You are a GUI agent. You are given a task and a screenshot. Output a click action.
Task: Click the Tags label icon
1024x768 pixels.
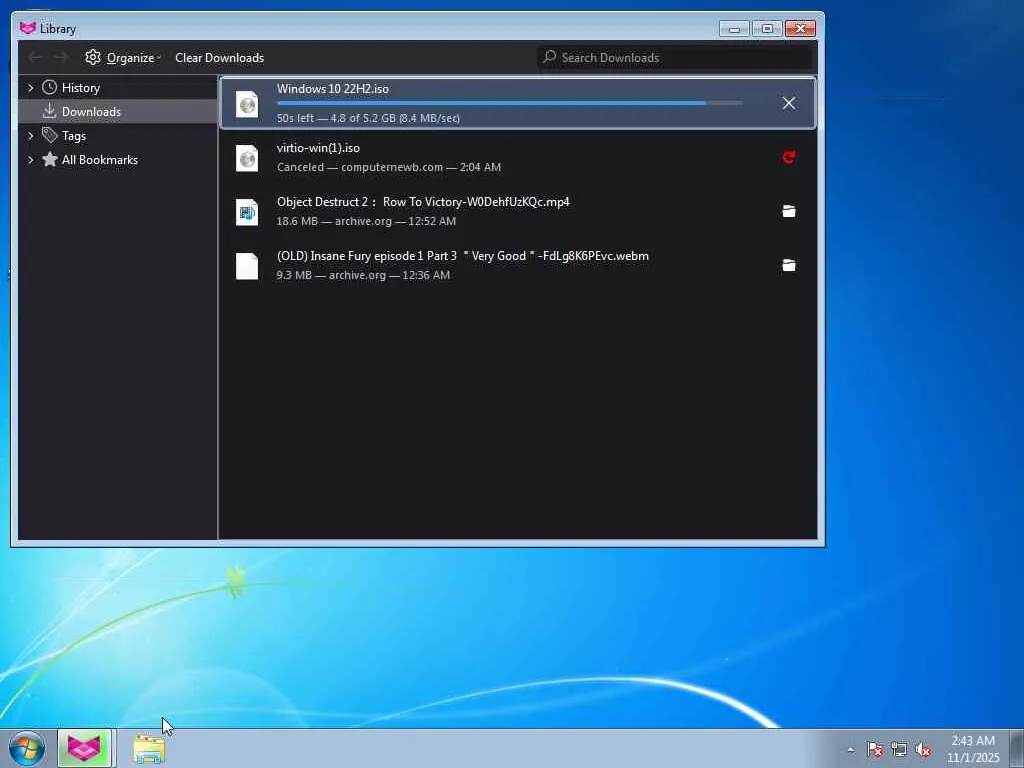50,135
